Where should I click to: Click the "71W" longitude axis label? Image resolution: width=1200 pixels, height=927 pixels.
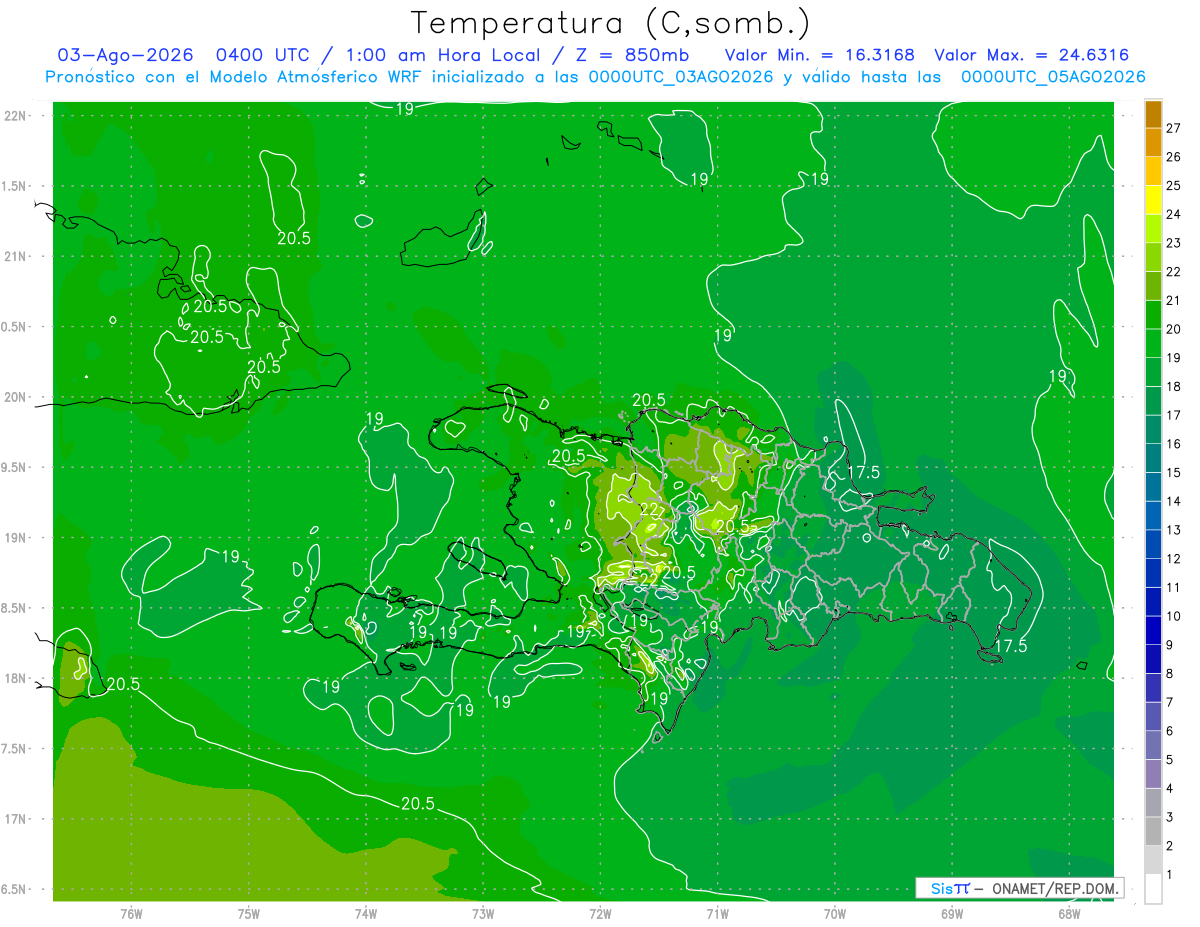point(717,913)
